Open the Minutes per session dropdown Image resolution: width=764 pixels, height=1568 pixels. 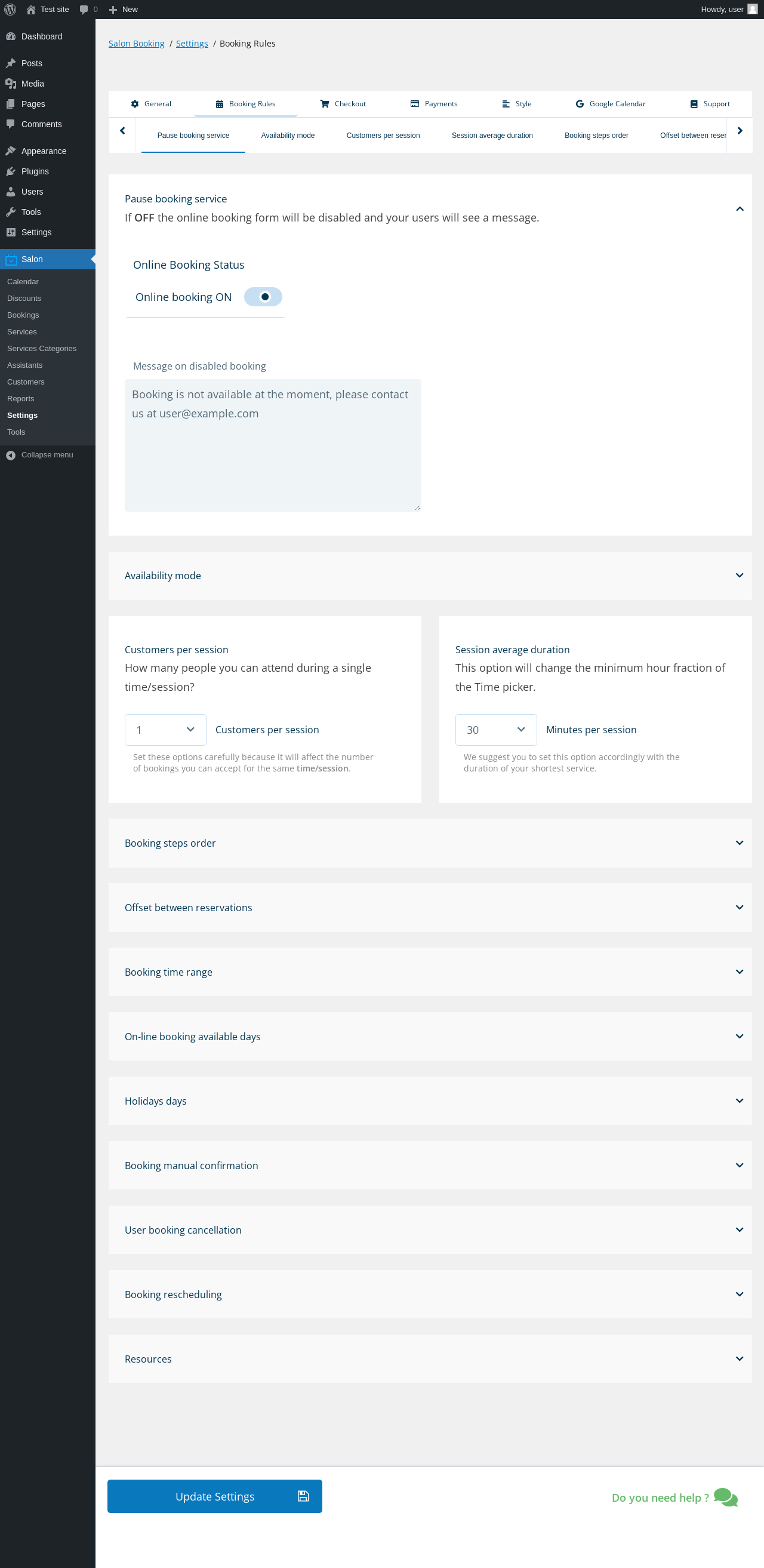(496, 729)
